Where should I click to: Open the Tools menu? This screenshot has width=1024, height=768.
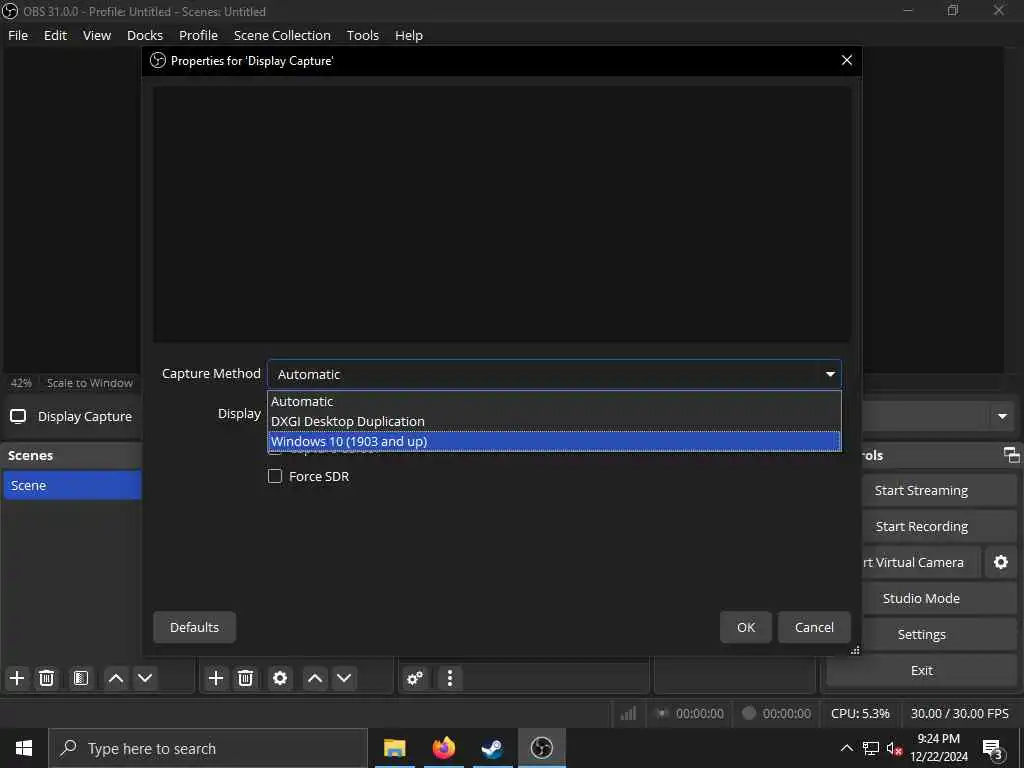[x=362, y=35]
